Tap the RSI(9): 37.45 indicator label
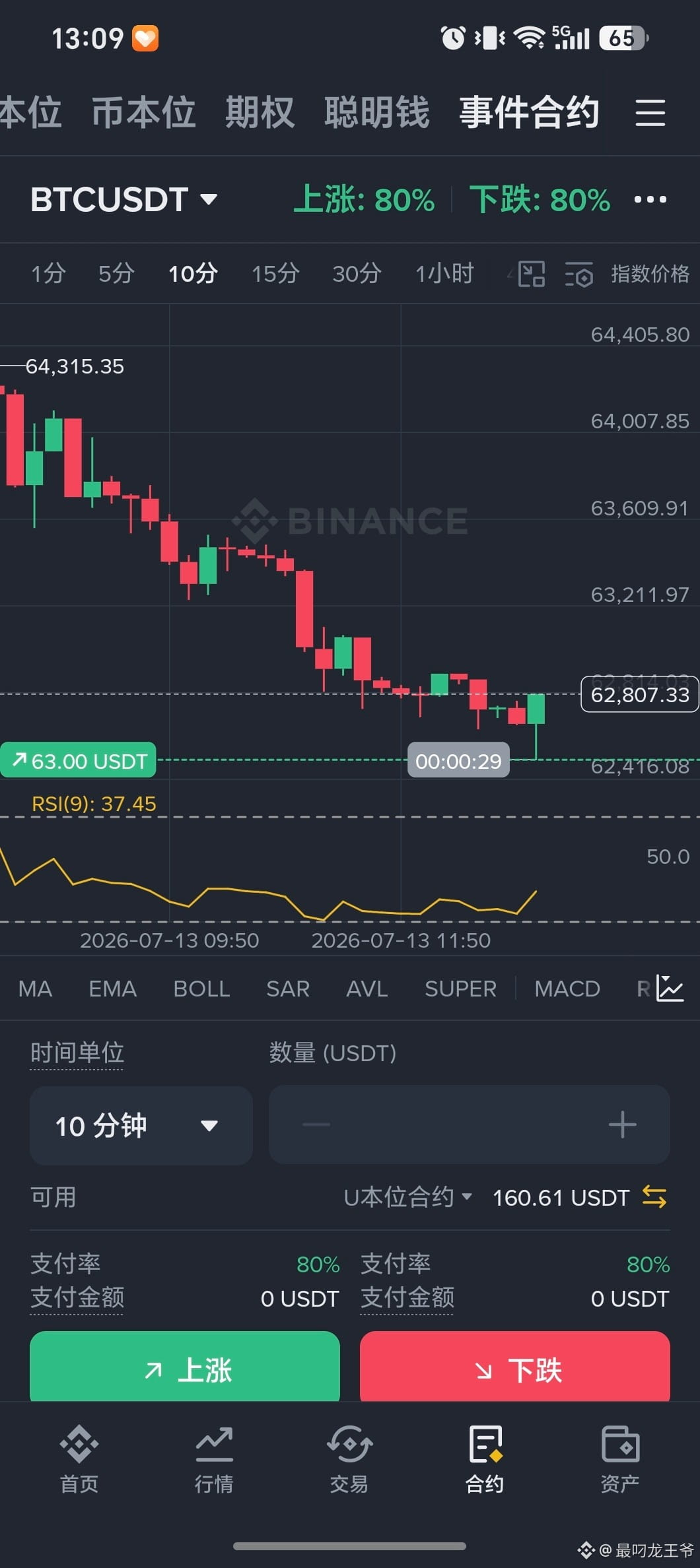 [x=94, y=804]
